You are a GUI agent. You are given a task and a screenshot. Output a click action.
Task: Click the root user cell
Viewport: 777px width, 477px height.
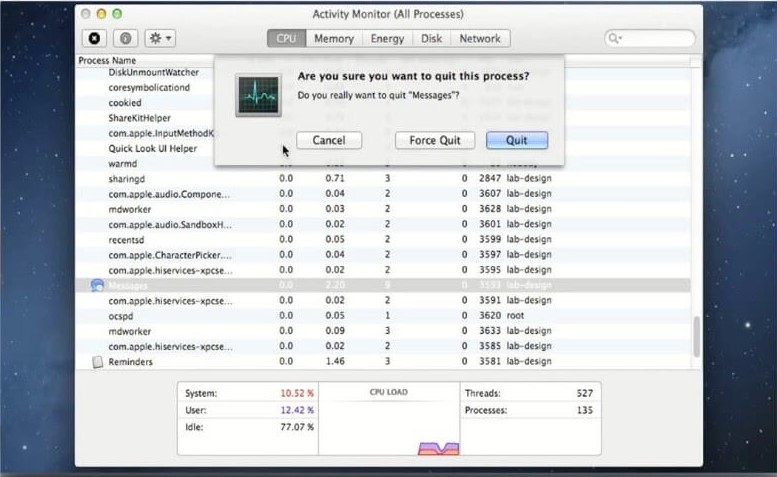coord(515,316)
